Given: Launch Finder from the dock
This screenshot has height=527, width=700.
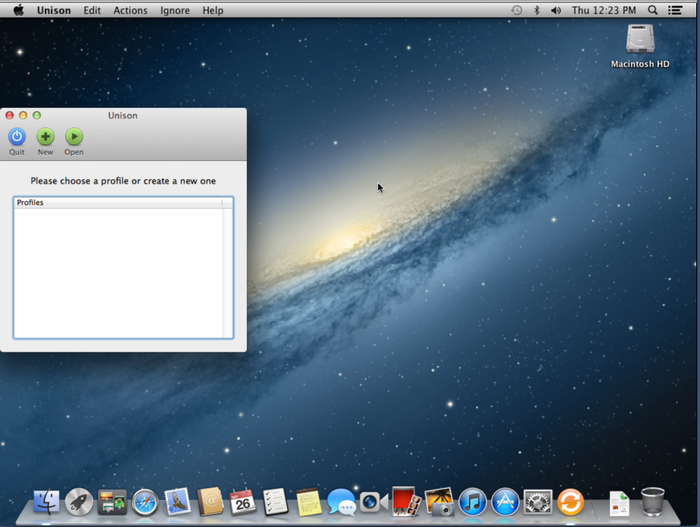Looking at the screenshot, I should pos(46,501).
